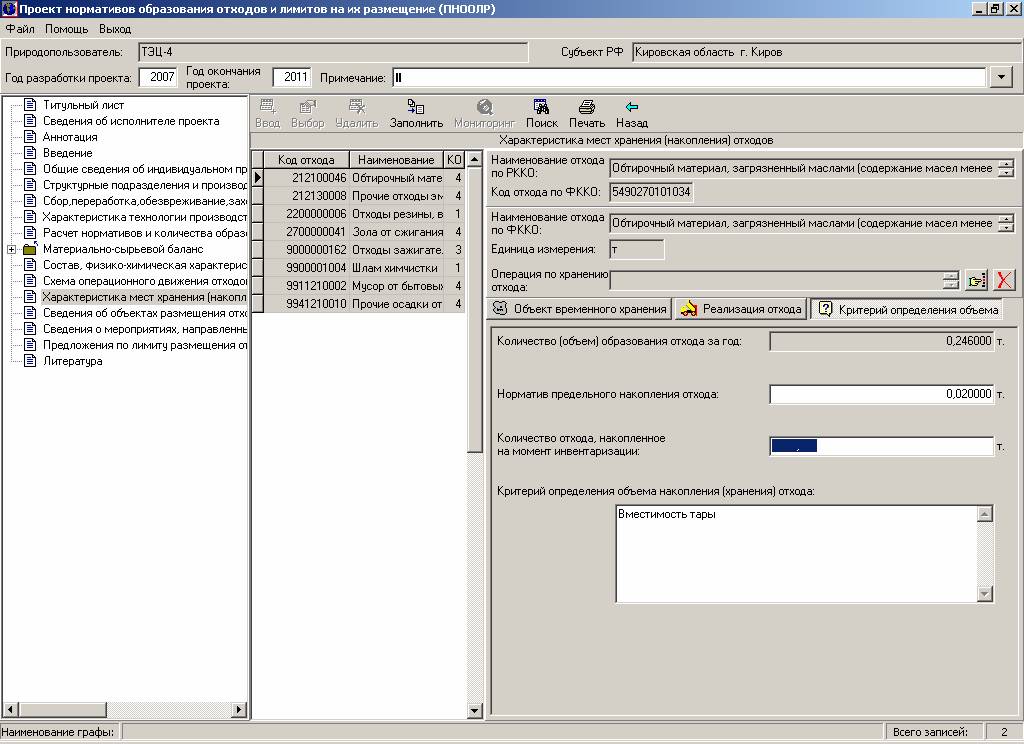
Task: Click stepper arrows of РККО waste name field
Action: click(1005, 168)
